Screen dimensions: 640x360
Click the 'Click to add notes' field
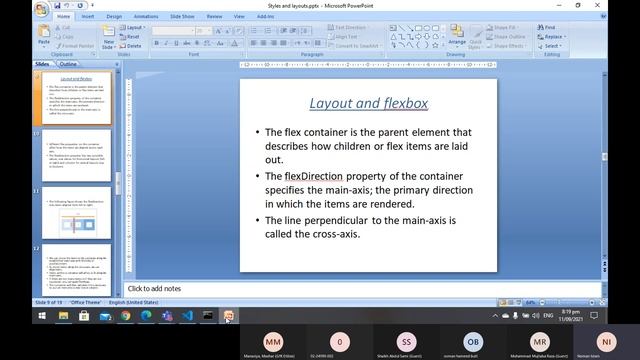click(362, 289)
